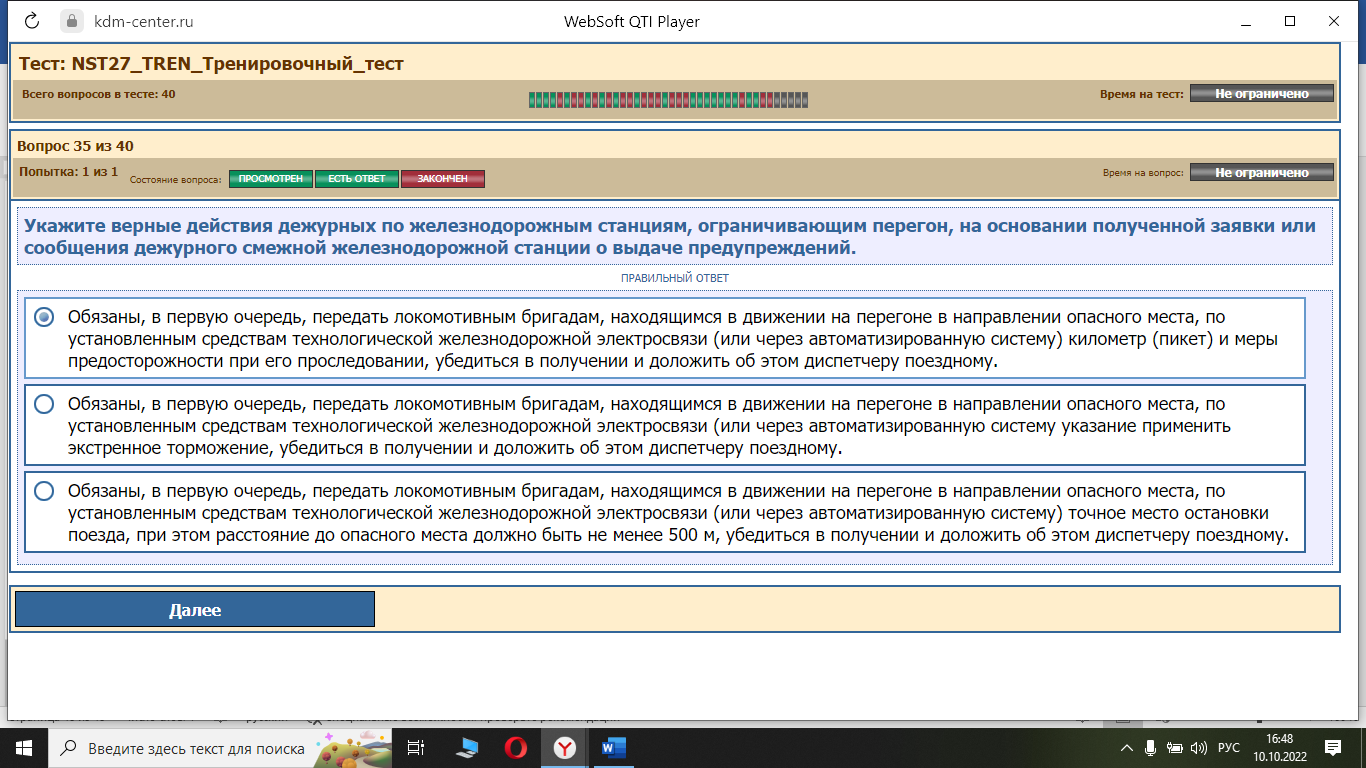Screen dimensions: 1366x768
Task: Click the test name NST27_TREN heading
Action: pos(211,64)
